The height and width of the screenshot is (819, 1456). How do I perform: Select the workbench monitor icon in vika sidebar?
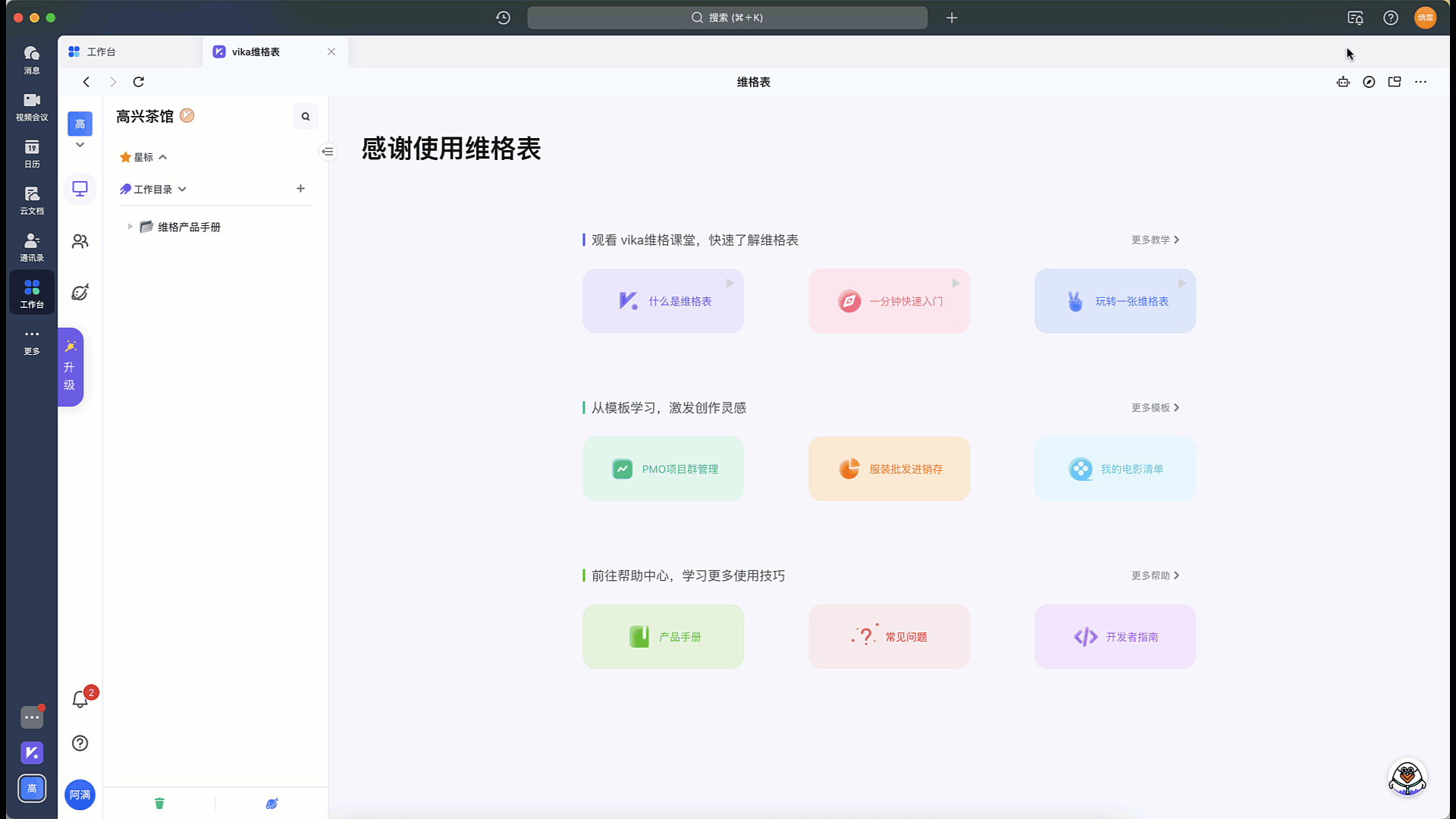point(80,188)
